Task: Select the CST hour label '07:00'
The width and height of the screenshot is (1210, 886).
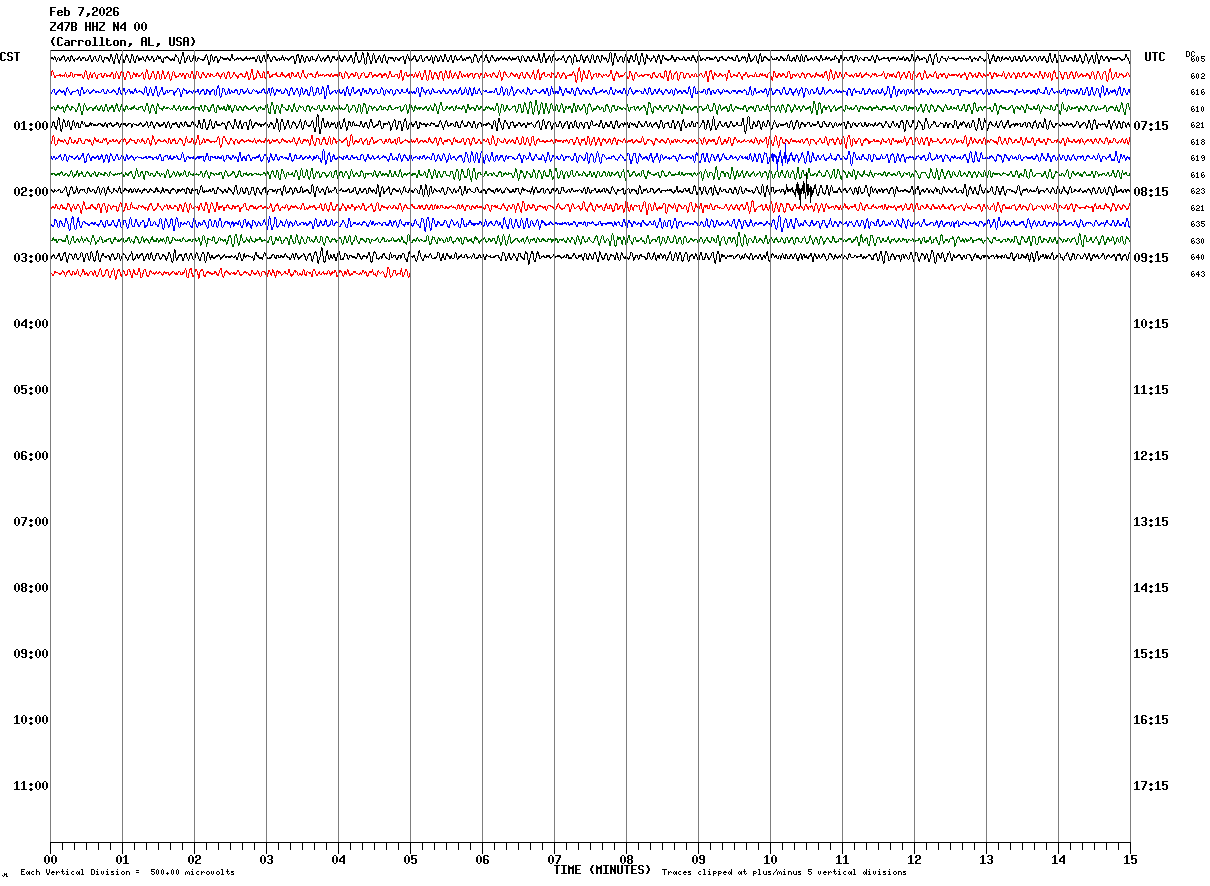Action: coord(31,522)
